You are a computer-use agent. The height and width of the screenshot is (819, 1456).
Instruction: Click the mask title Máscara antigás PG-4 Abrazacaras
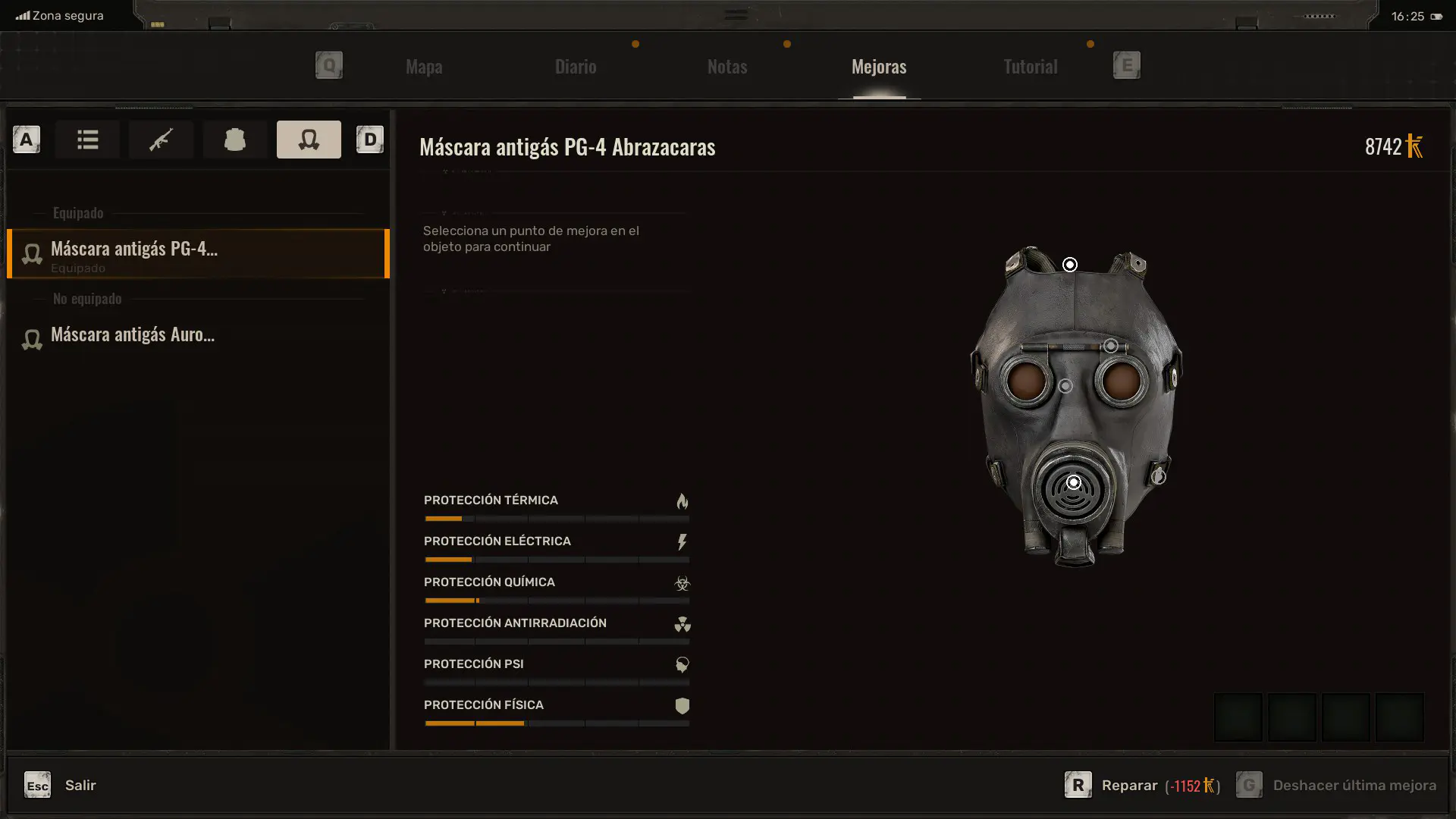click(x=567, y=147)
